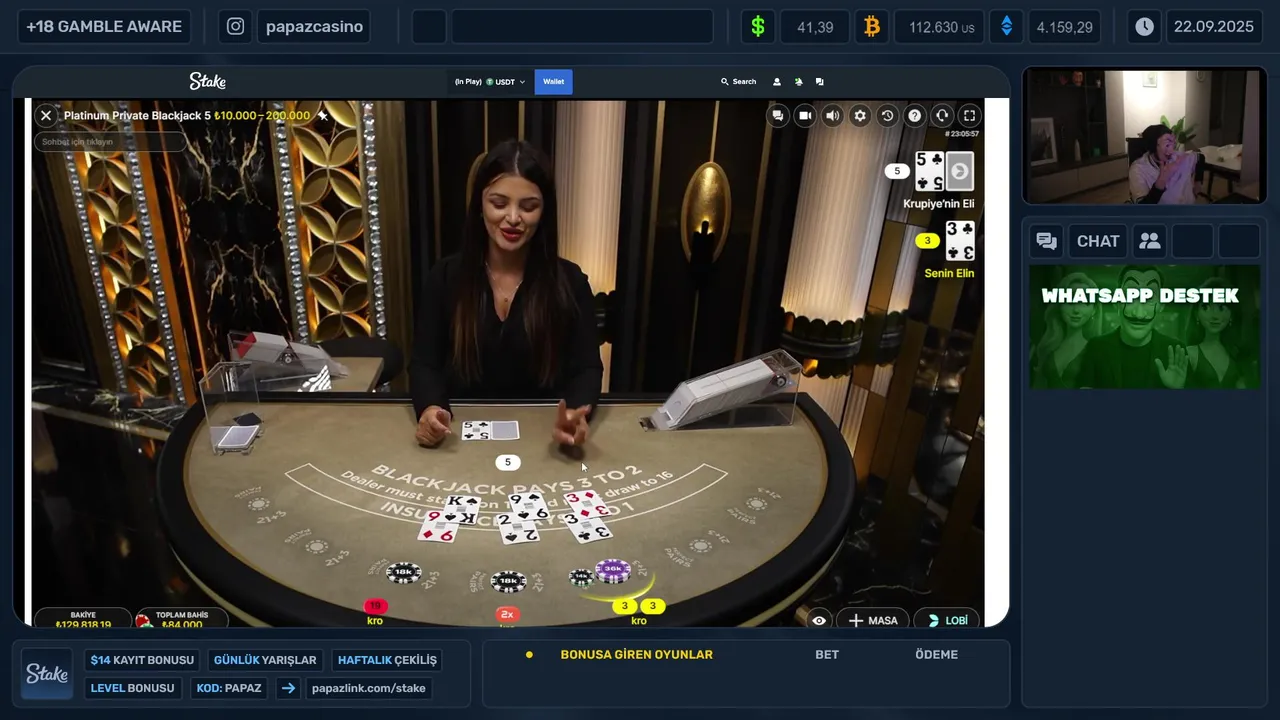Switch the game to fullscreen mode
Screen dimensions: 1280x720
click(969, 116)
